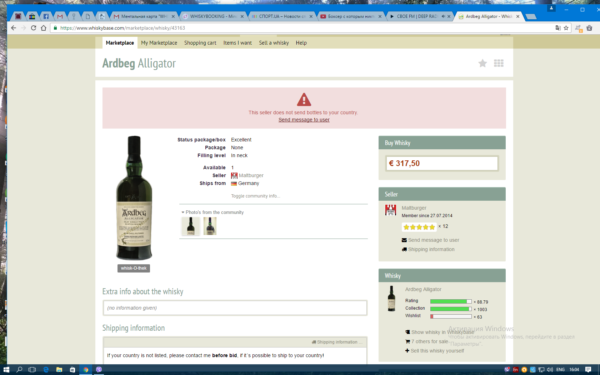
Task: Click the green Rating progress bar
Action: [451, 302]
